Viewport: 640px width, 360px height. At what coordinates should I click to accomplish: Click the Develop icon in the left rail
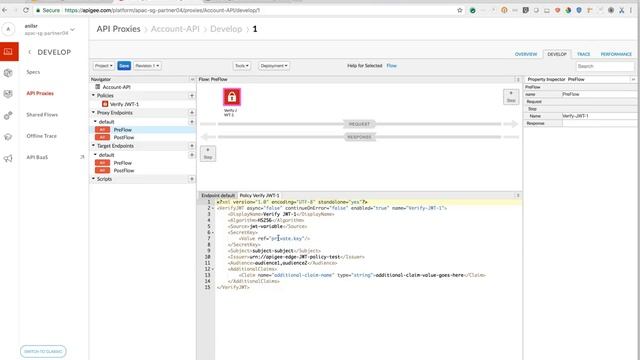pos(9,51)
